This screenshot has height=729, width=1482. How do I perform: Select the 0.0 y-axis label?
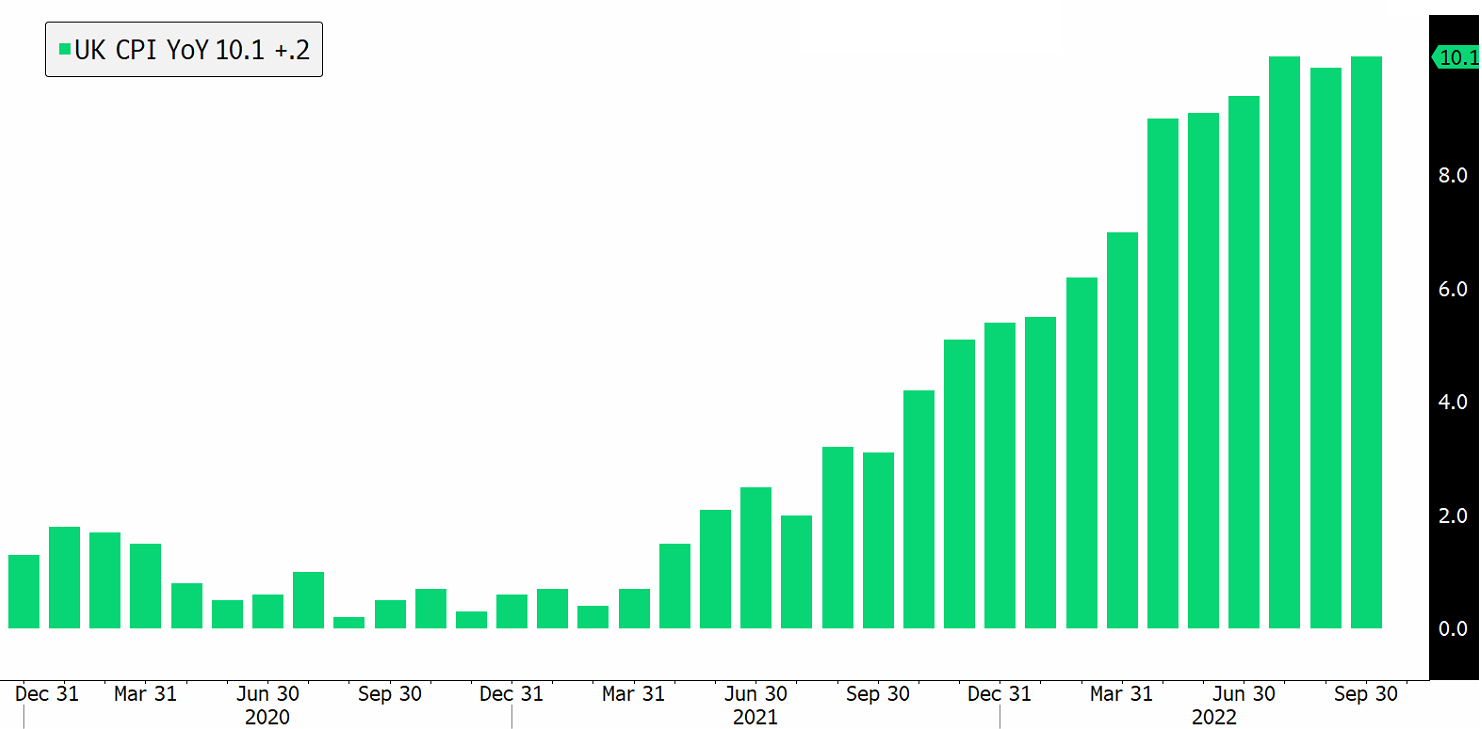pyautogui.click(x=1452, y=628)
